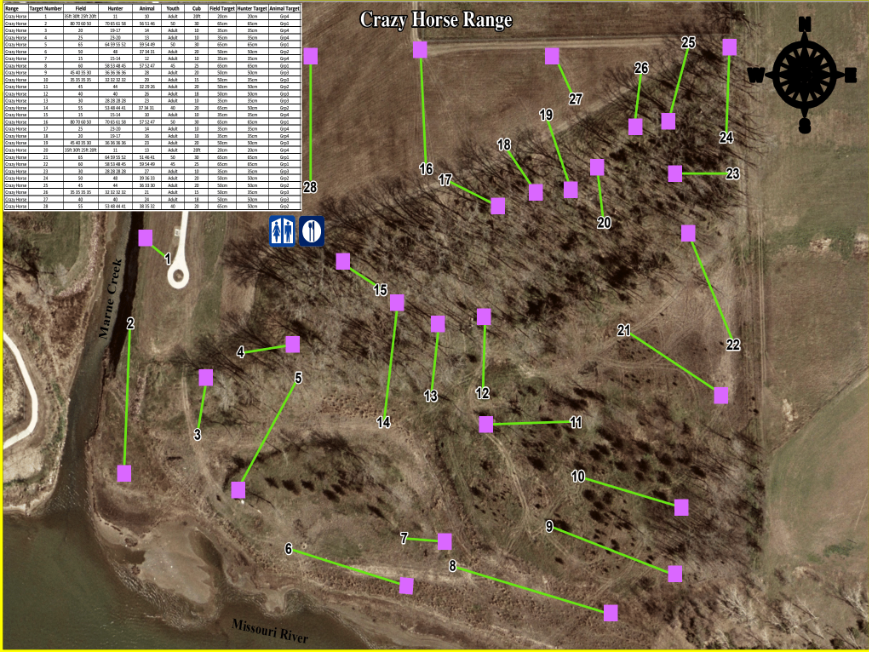Click the Target Number column header in table
This screenshot has width=869, height=652.
[46, 8]
